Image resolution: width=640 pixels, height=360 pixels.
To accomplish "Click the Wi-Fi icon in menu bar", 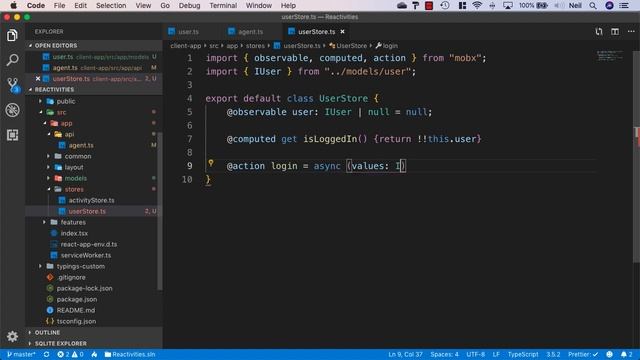I will (x=477, y=5).
